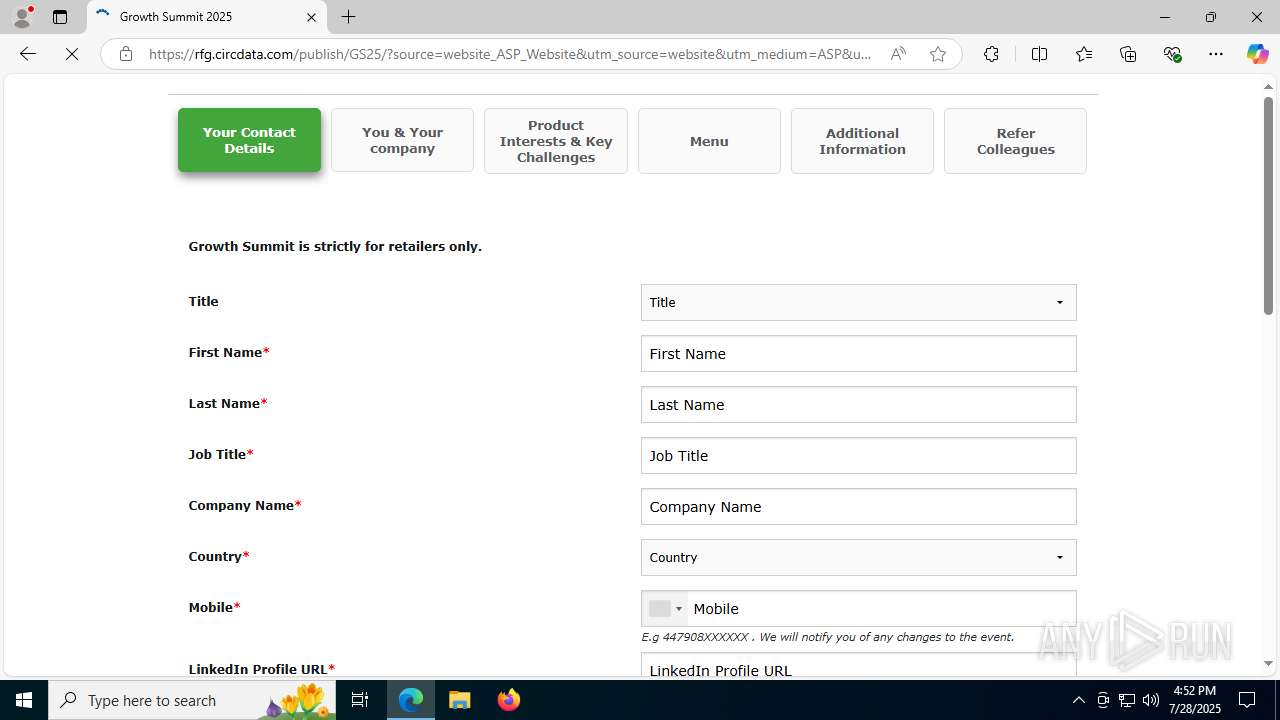Open Microsoft Edge from the taskbar
The height and width of the screenshot is (720, 1280).
click(x=411, y=700)
